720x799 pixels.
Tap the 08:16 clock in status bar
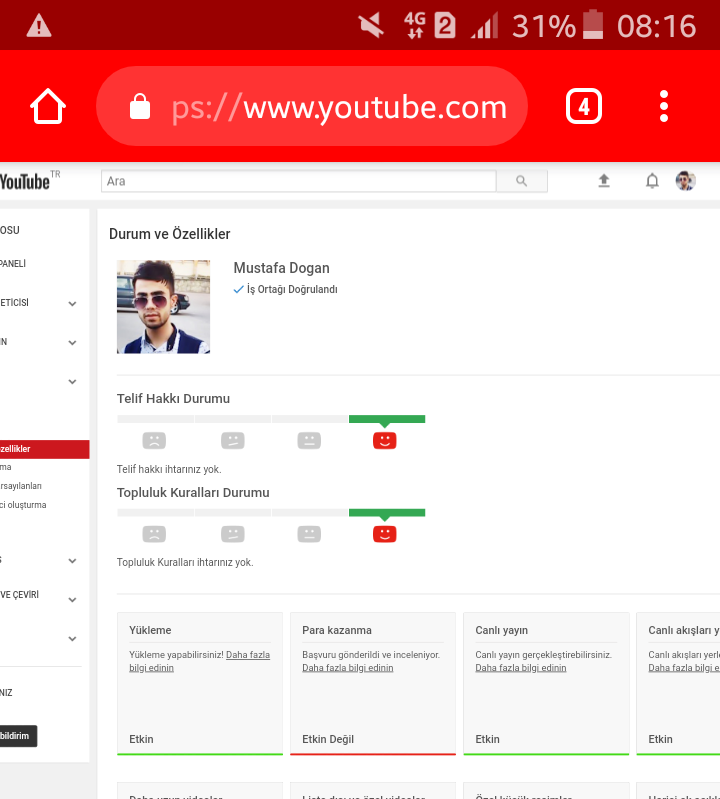pyautogui.click(x=656, y=26)
